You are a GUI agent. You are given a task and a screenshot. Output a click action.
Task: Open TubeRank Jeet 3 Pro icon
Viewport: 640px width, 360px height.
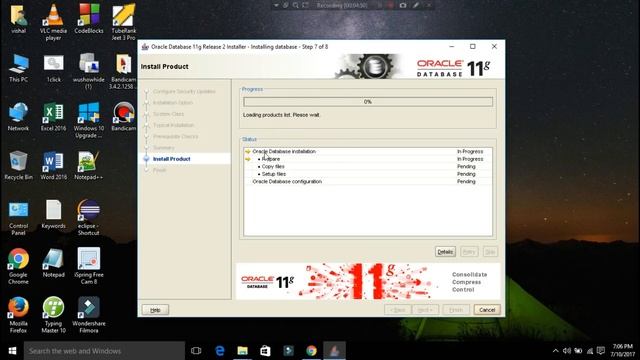coord(124,22)
